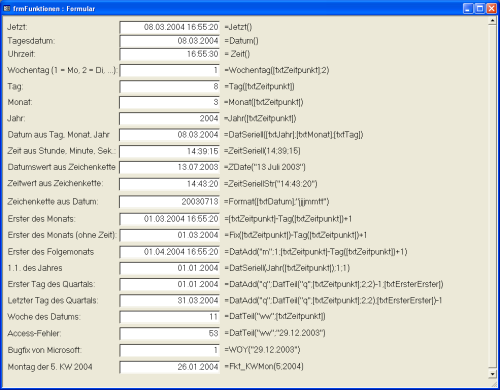Click the Zeit aus Stunde field 14:39:15
This screenshot has width=500, height=390.
[x=169, y=151]
